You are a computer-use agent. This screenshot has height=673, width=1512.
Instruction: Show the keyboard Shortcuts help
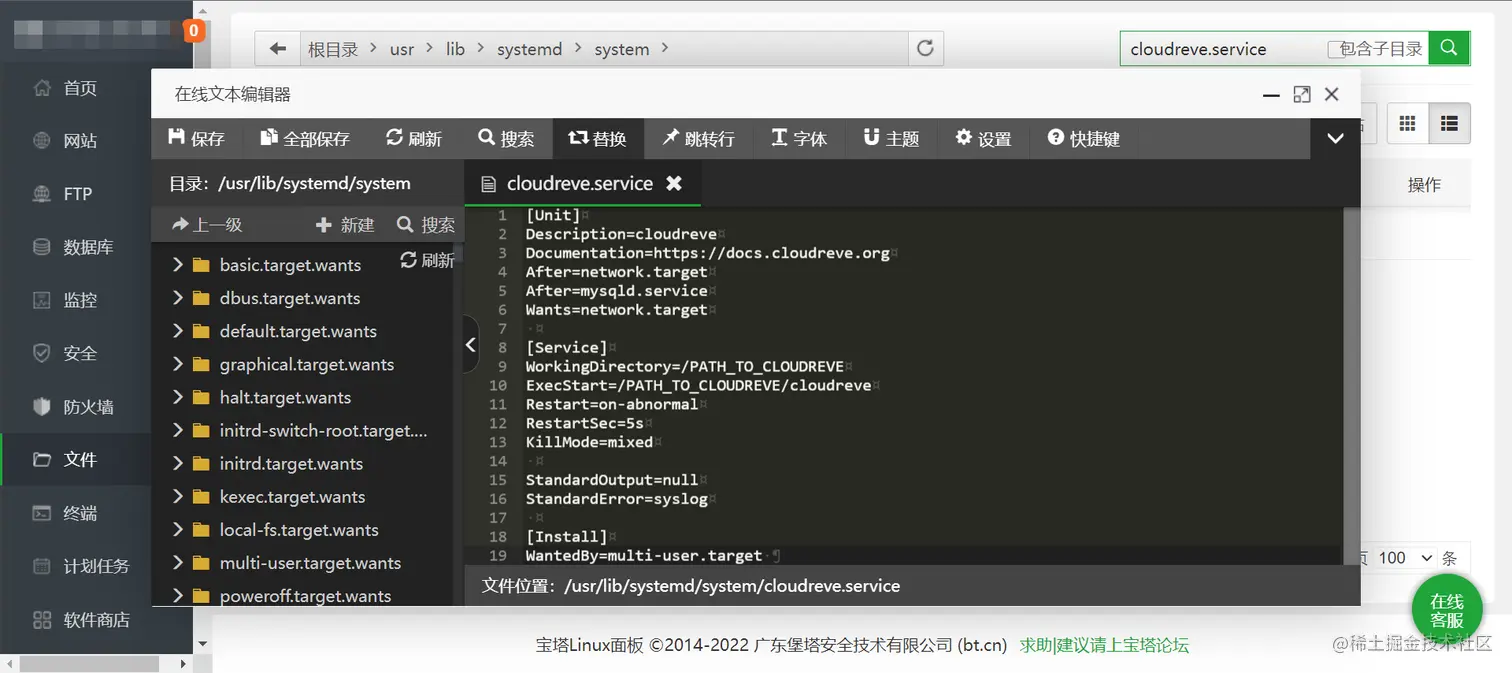(x=1084, y=138)
